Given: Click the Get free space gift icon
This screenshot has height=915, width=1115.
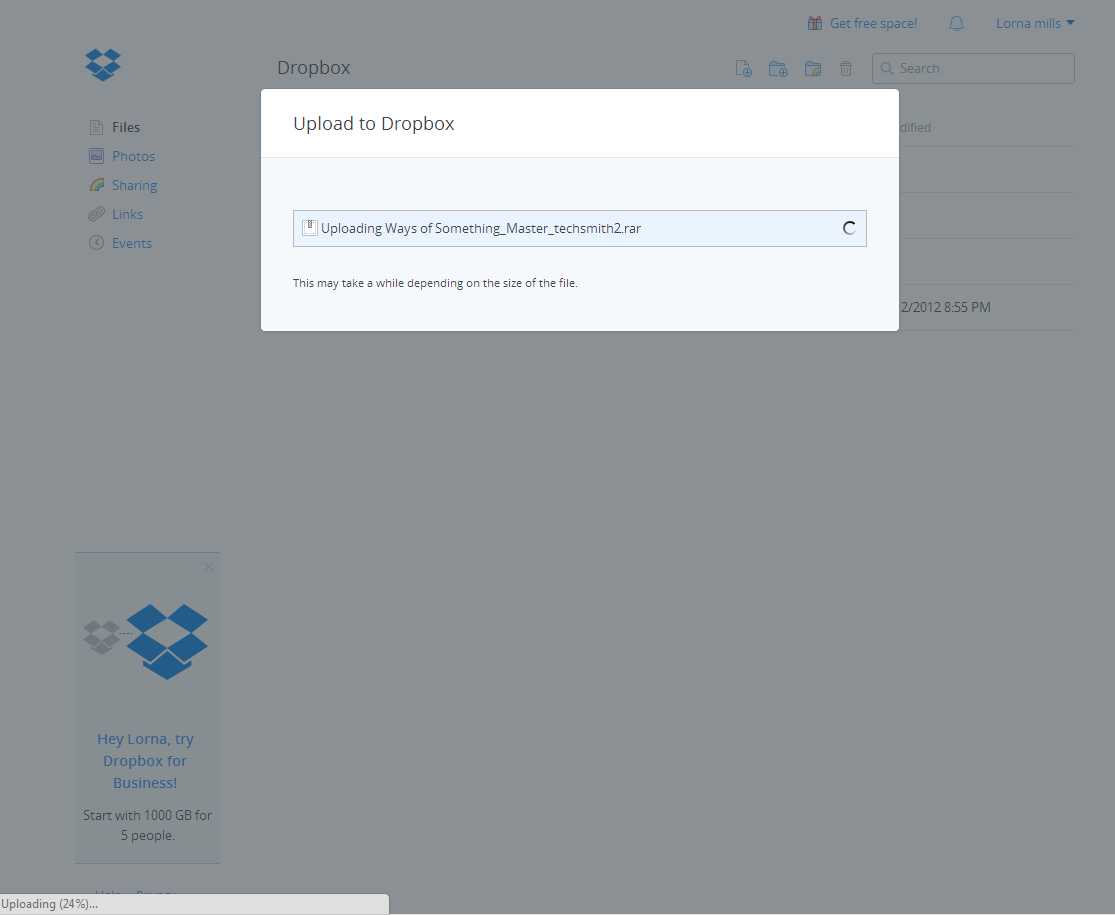Looking at the screenshot, I should [815, 23].
